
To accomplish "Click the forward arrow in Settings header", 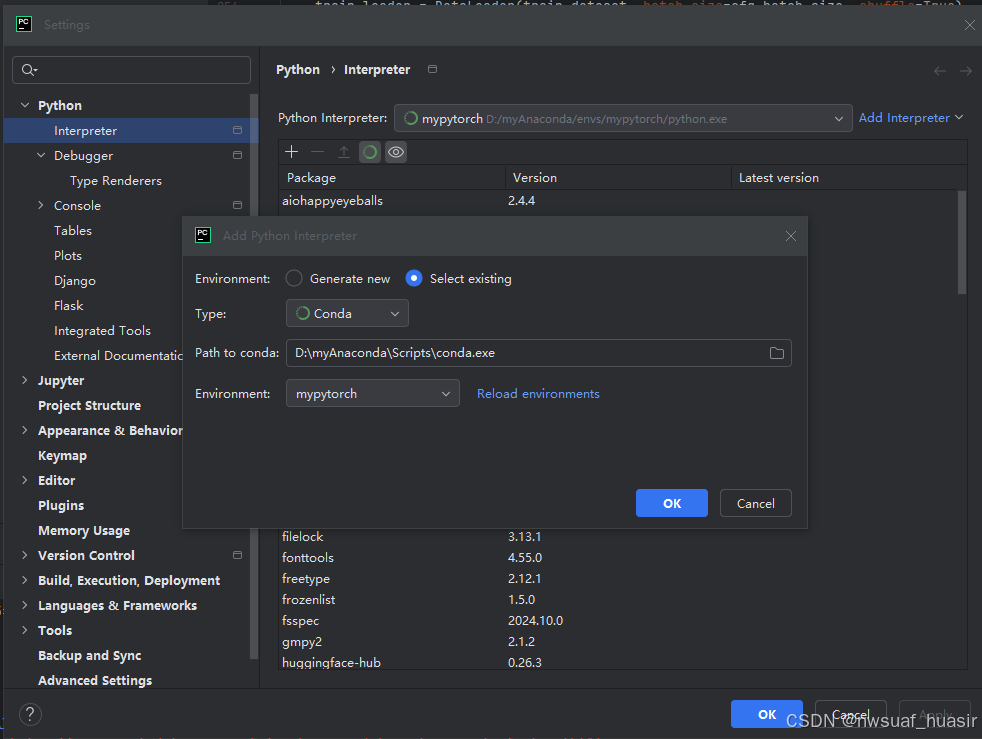I will pos(966,71).
